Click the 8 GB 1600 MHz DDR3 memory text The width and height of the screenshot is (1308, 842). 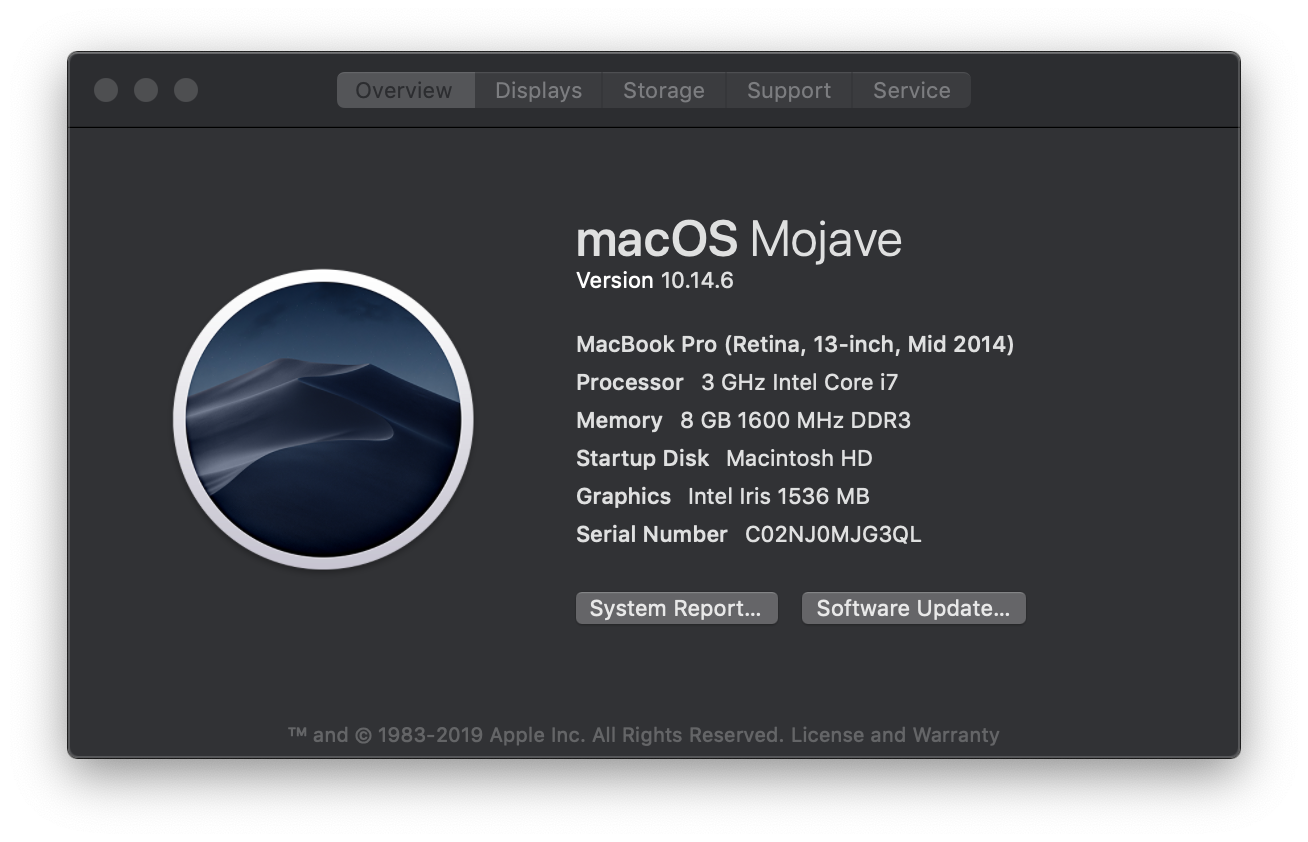(795, 421)
